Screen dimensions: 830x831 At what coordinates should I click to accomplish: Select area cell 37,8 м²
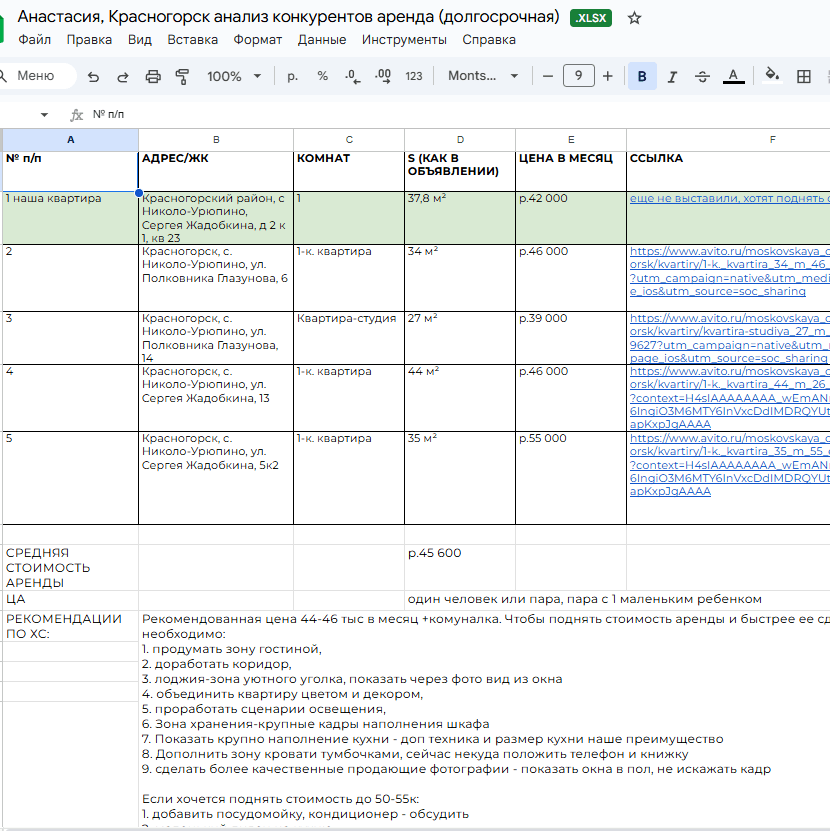pos(460,218)
